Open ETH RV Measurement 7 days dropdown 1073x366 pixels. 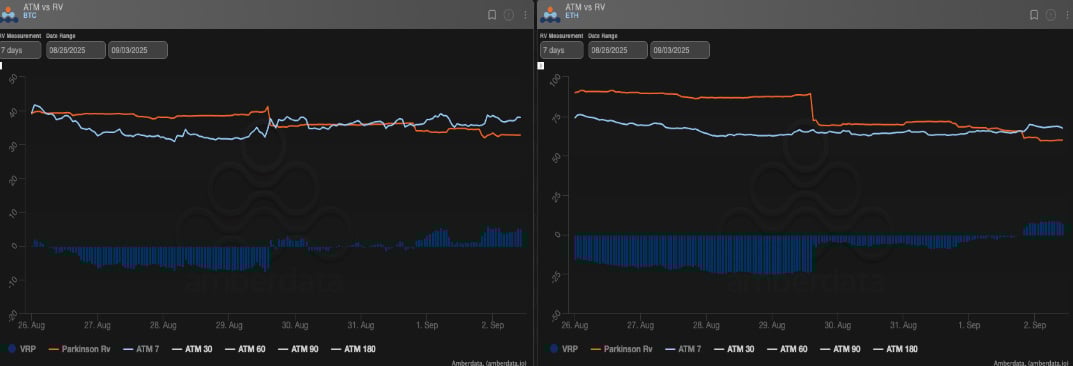561,50
